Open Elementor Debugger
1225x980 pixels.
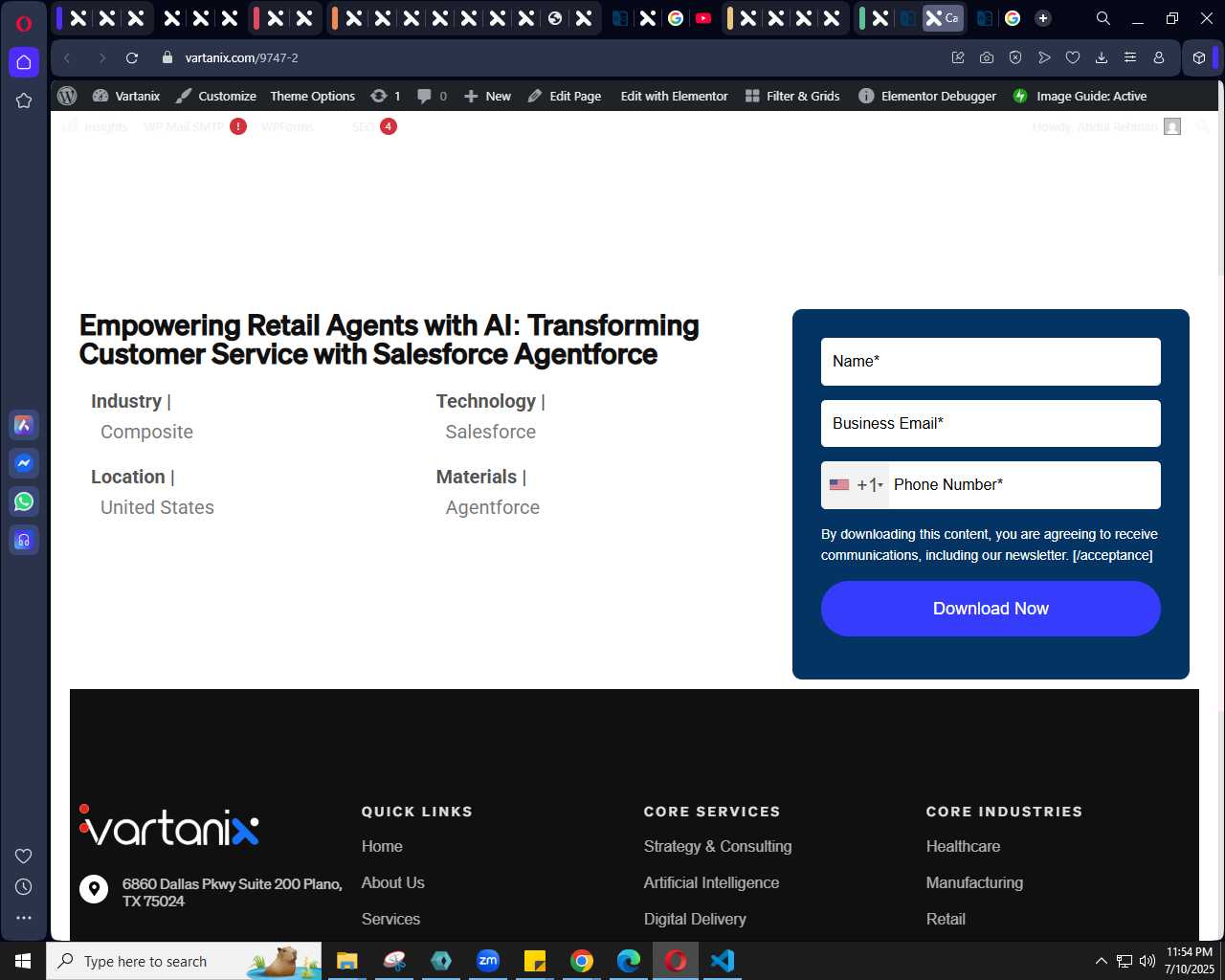[927, 96]
